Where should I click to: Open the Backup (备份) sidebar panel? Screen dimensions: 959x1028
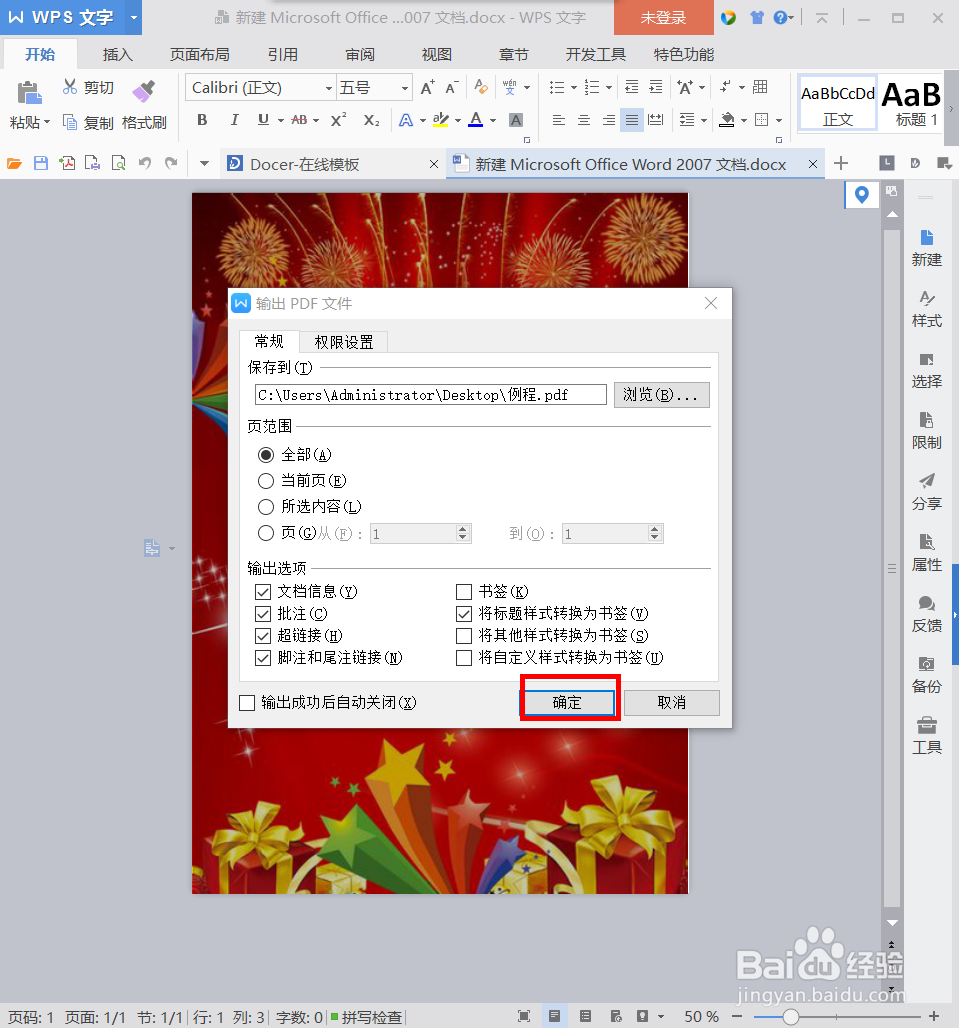tap(926, 675)
